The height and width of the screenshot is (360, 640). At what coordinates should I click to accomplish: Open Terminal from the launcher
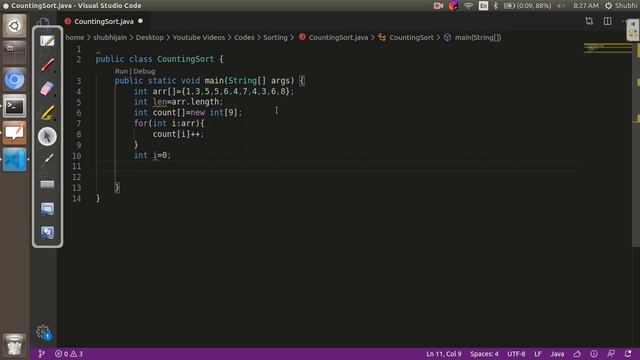(x=14, y=107)
